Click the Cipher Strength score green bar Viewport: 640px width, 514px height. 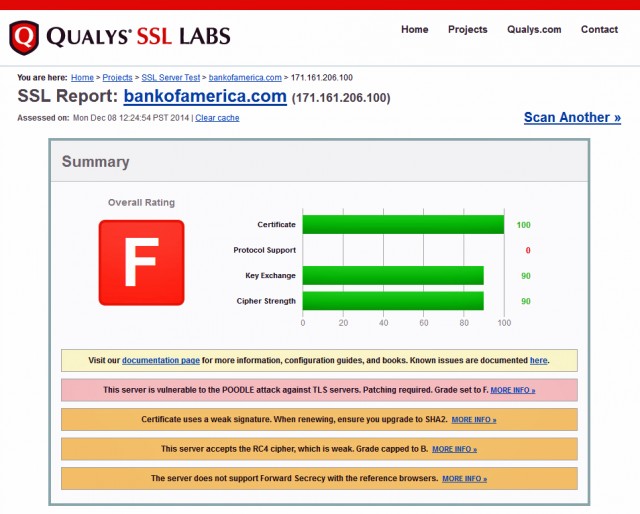pos(393,301)
